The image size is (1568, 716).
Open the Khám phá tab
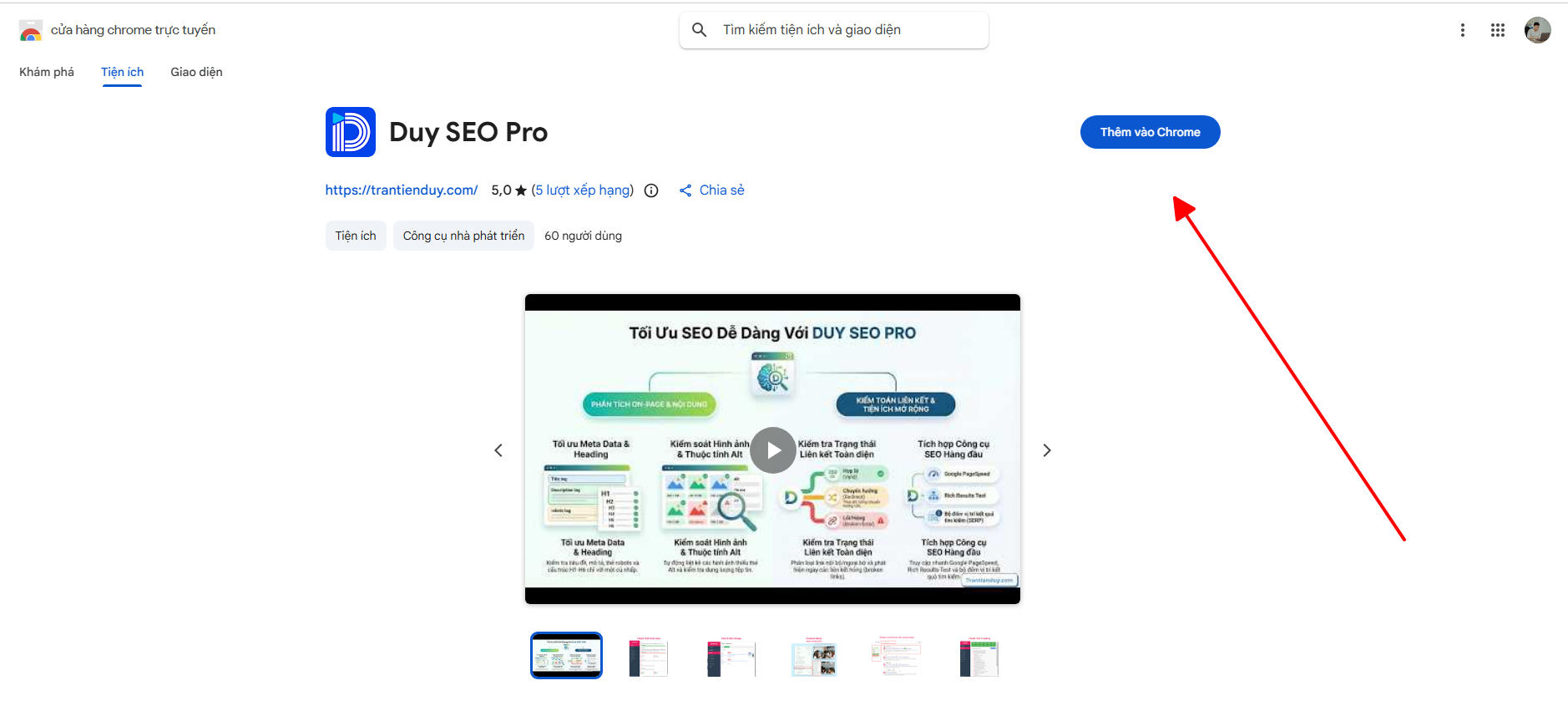(x=47, y=72)
